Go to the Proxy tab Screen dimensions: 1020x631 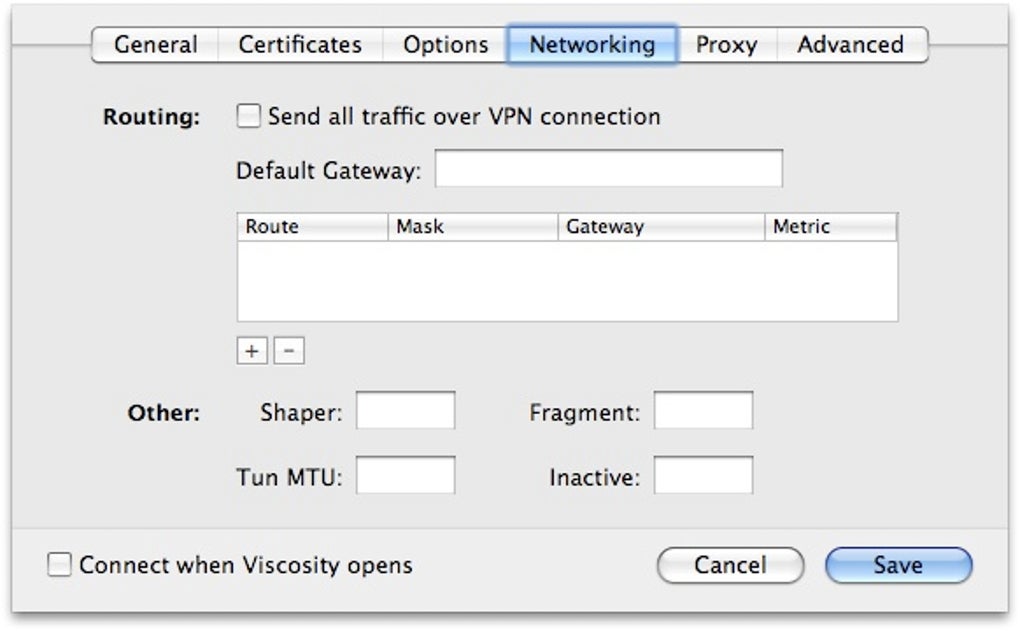pyautogui.click(x=726, y=45)
